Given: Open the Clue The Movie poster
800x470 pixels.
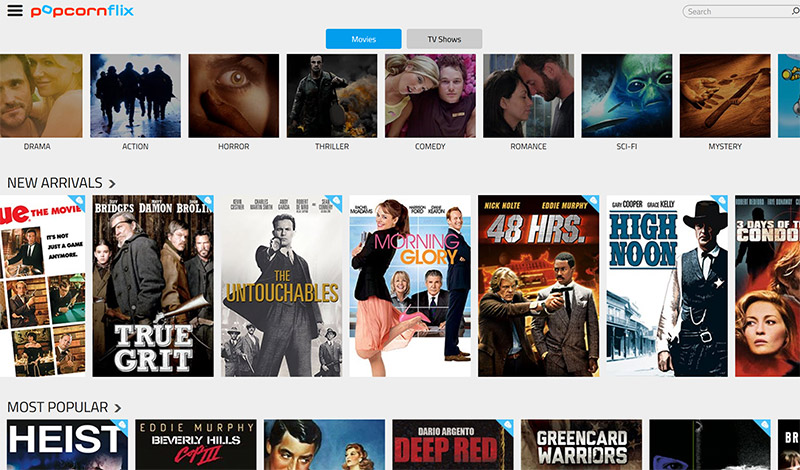Looking at the screenshot, I should 42,286.
